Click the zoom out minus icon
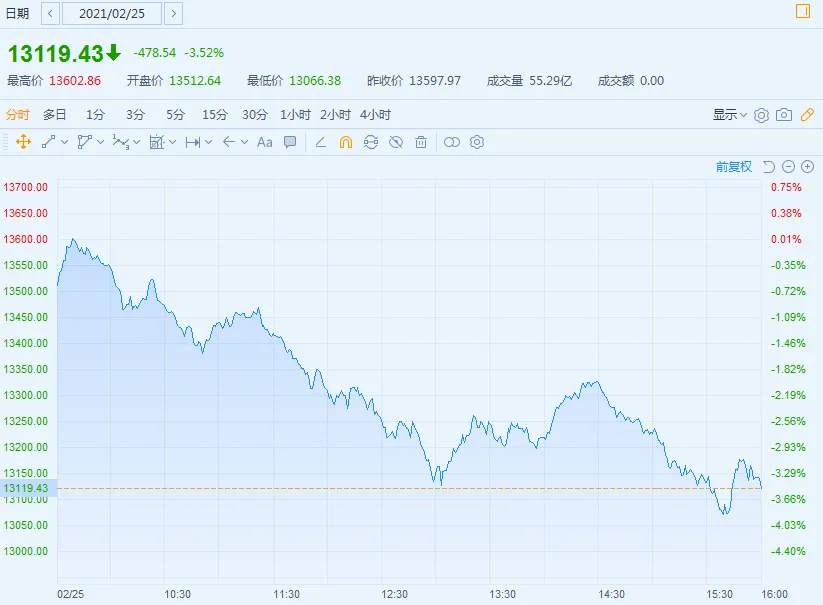823x605 pixels. pos(788,167)
